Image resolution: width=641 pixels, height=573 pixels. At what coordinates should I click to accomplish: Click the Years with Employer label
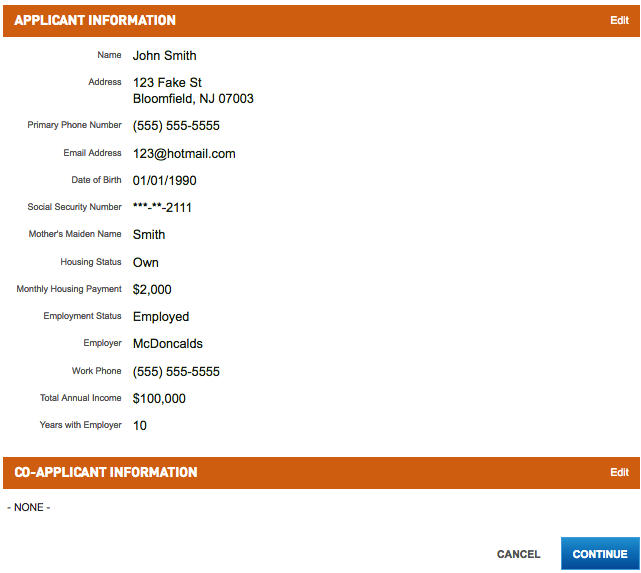point(81,425)
